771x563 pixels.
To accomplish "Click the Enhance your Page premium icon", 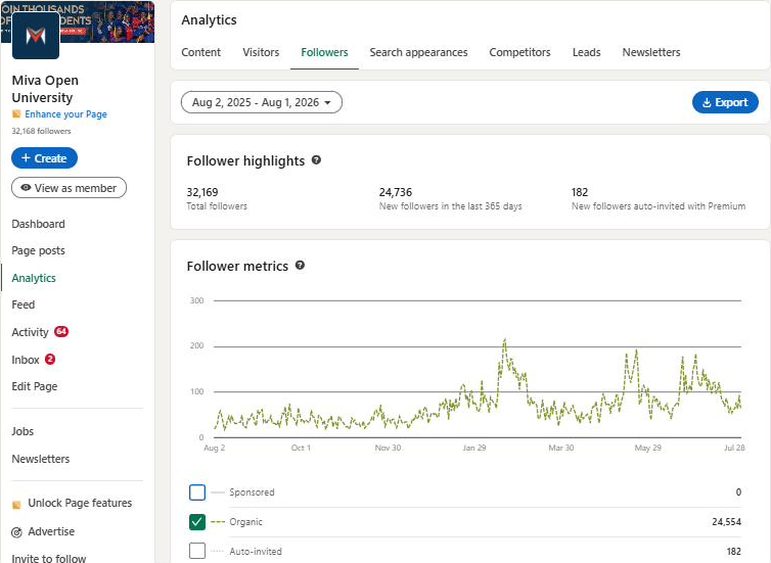I will 17,114.
